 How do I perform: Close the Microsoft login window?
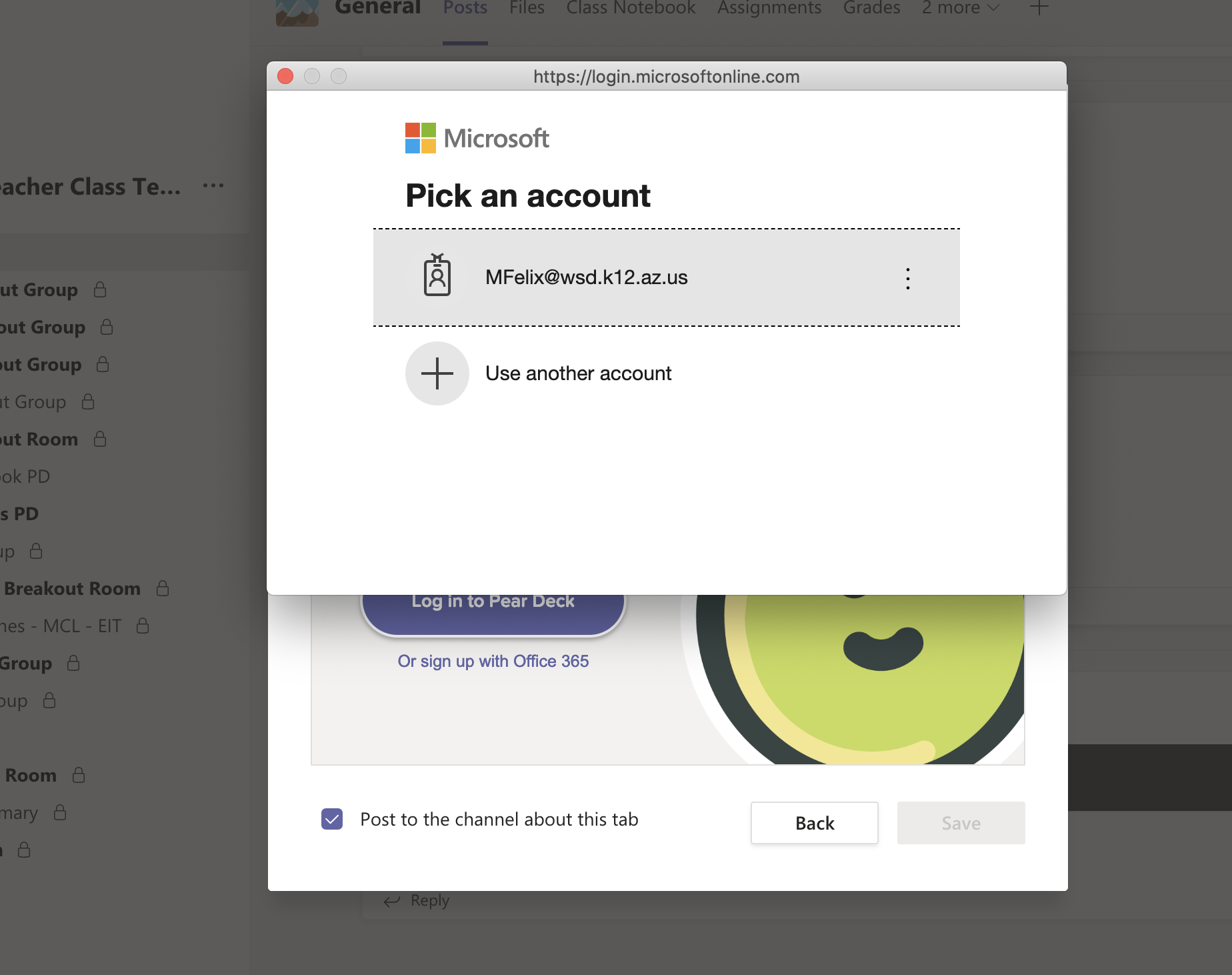pyautogui.click(x=285, y=76)
